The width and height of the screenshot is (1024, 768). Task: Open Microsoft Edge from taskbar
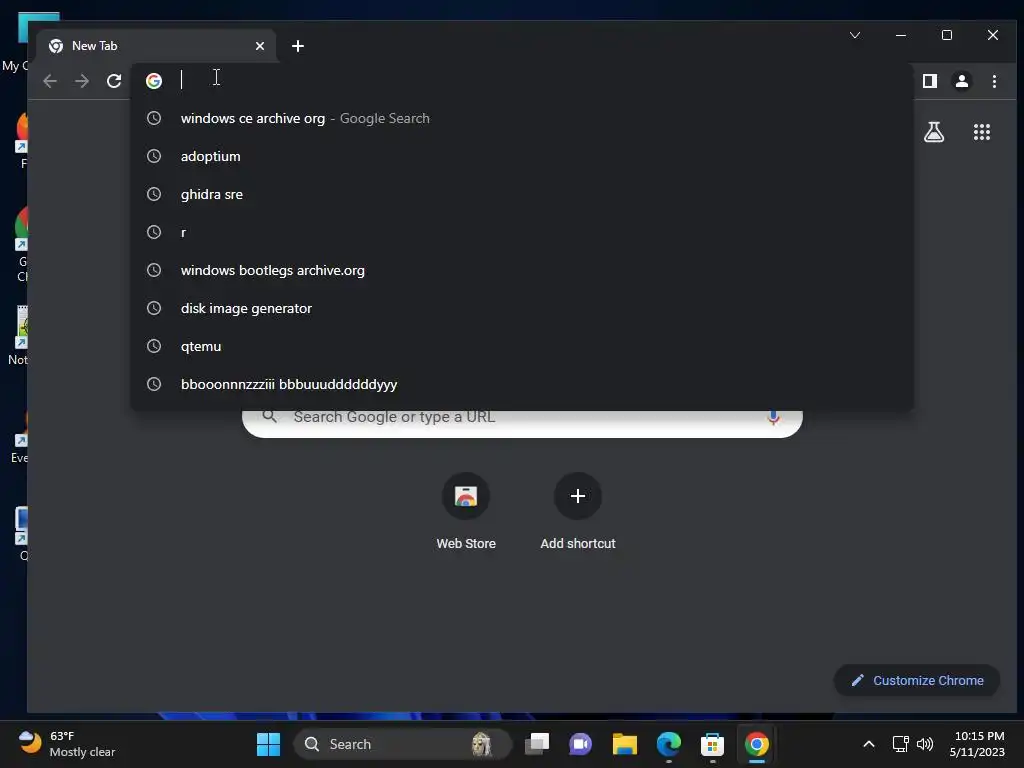coord(669,744)
